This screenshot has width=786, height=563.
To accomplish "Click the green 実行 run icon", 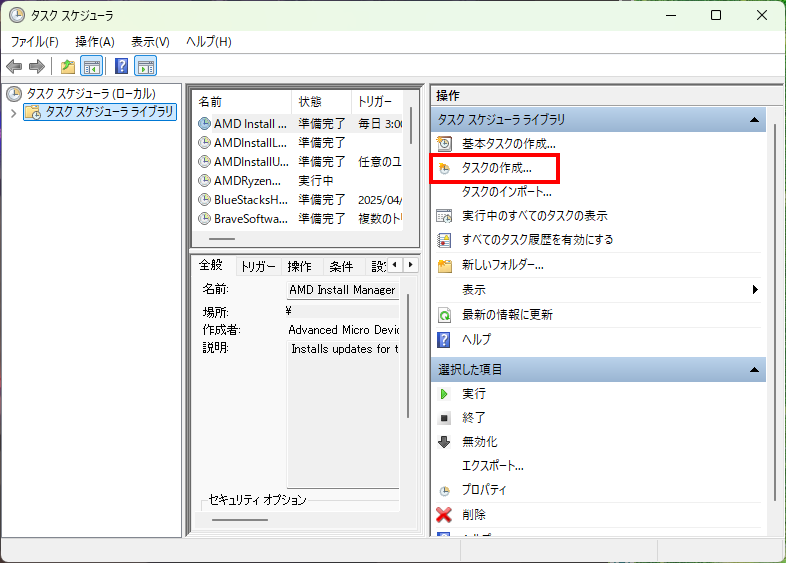I will 445,394.
